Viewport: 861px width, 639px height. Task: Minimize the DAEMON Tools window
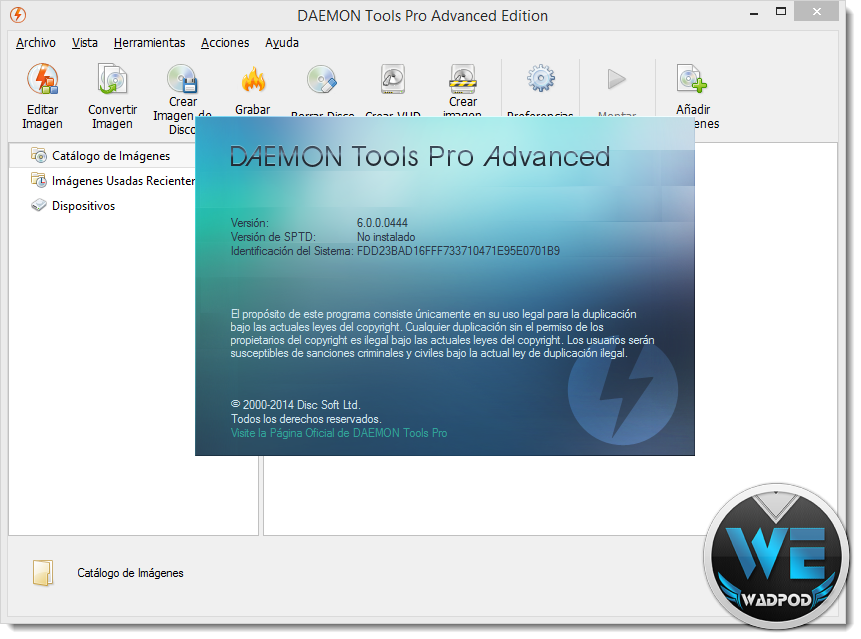(754, 13)
